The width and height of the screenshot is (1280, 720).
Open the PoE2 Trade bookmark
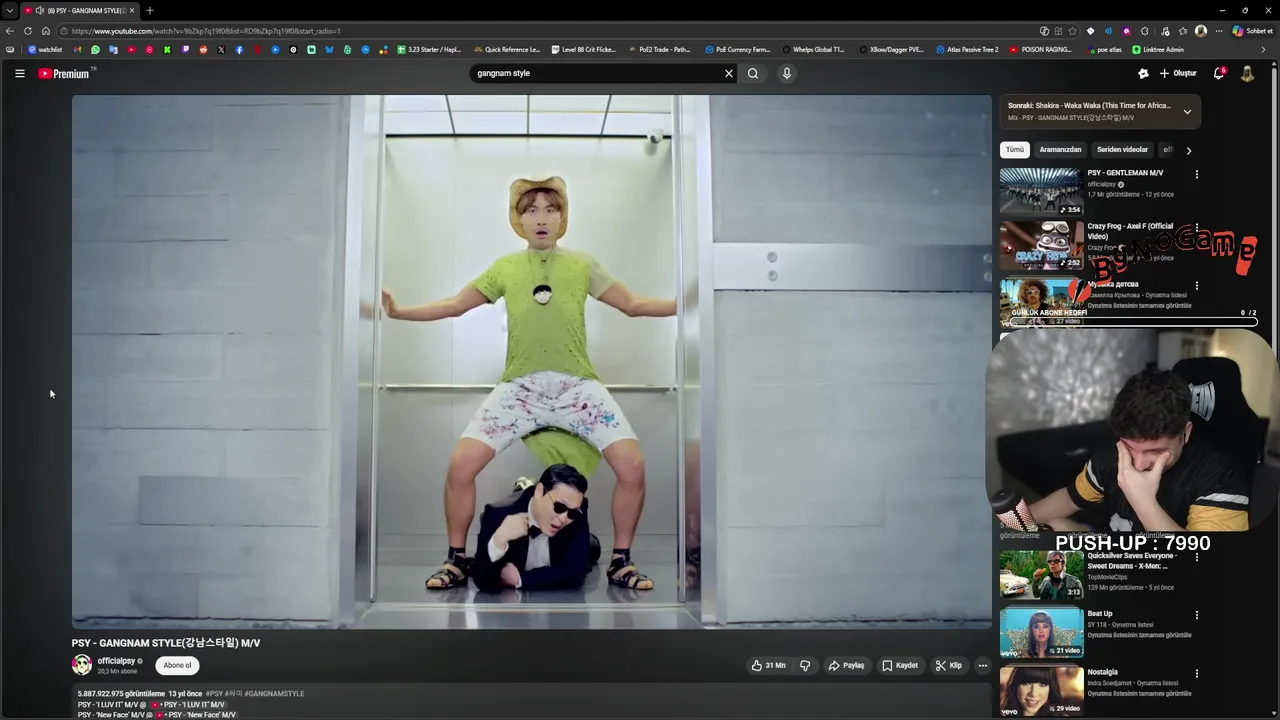coord(660,49)
